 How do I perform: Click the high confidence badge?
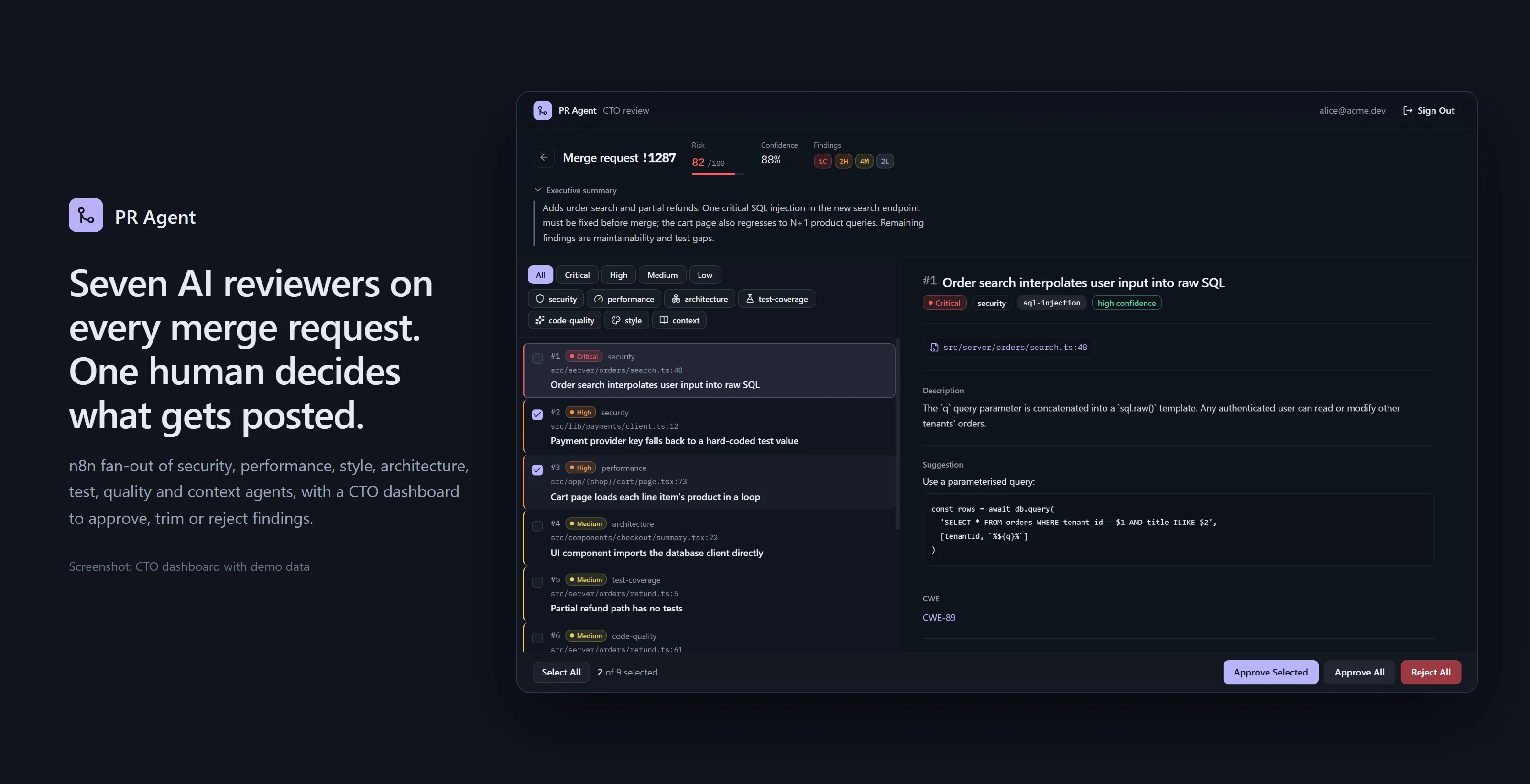[1126, 303]
